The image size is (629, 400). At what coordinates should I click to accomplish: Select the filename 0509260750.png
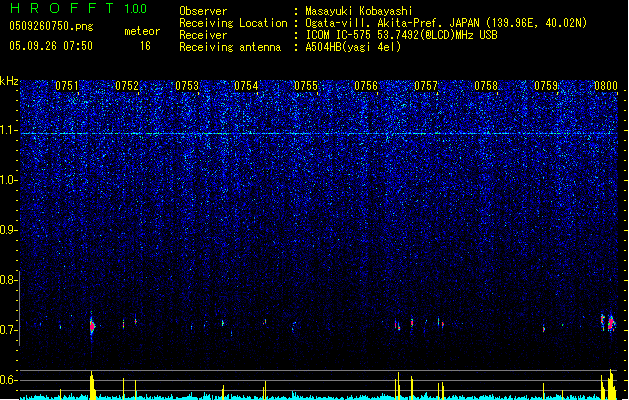[51, 26]
